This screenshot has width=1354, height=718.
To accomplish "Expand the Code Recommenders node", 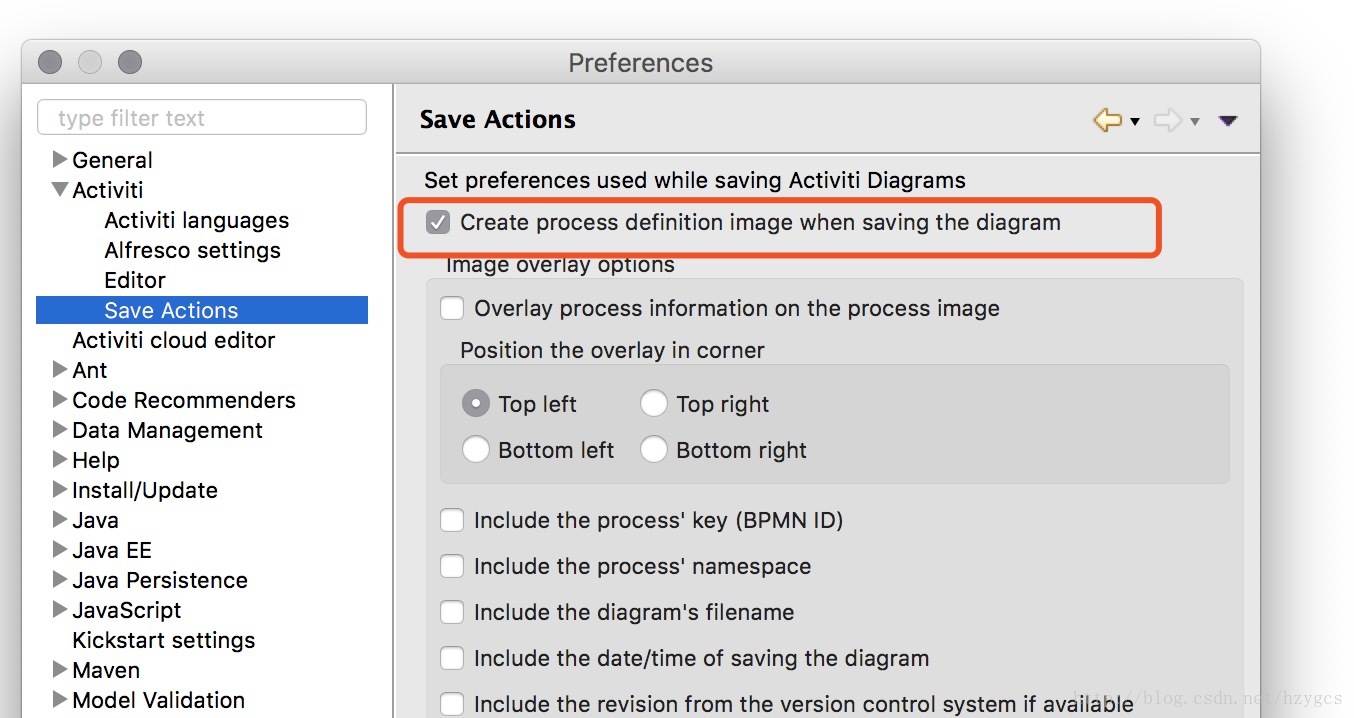I will pos(60,399).
